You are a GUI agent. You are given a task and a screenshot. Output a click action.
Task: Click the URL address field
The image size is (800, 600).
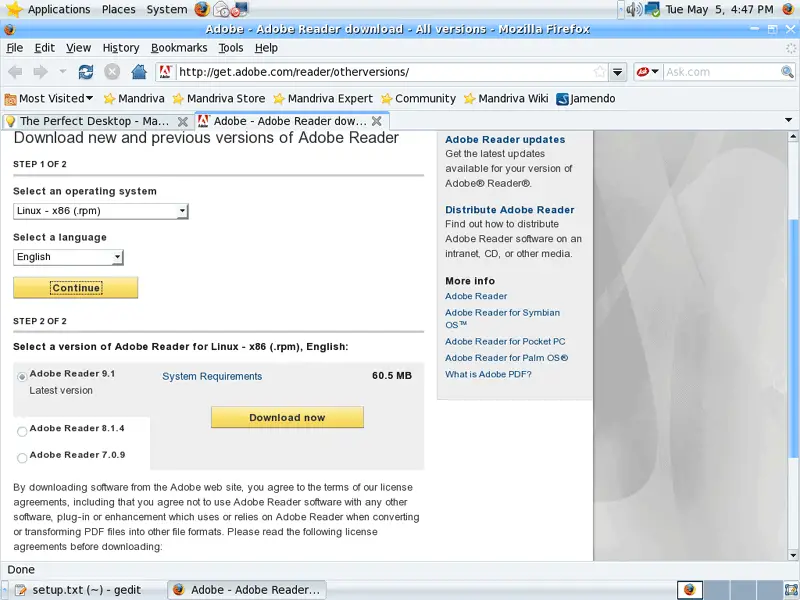tap(383, 72)
